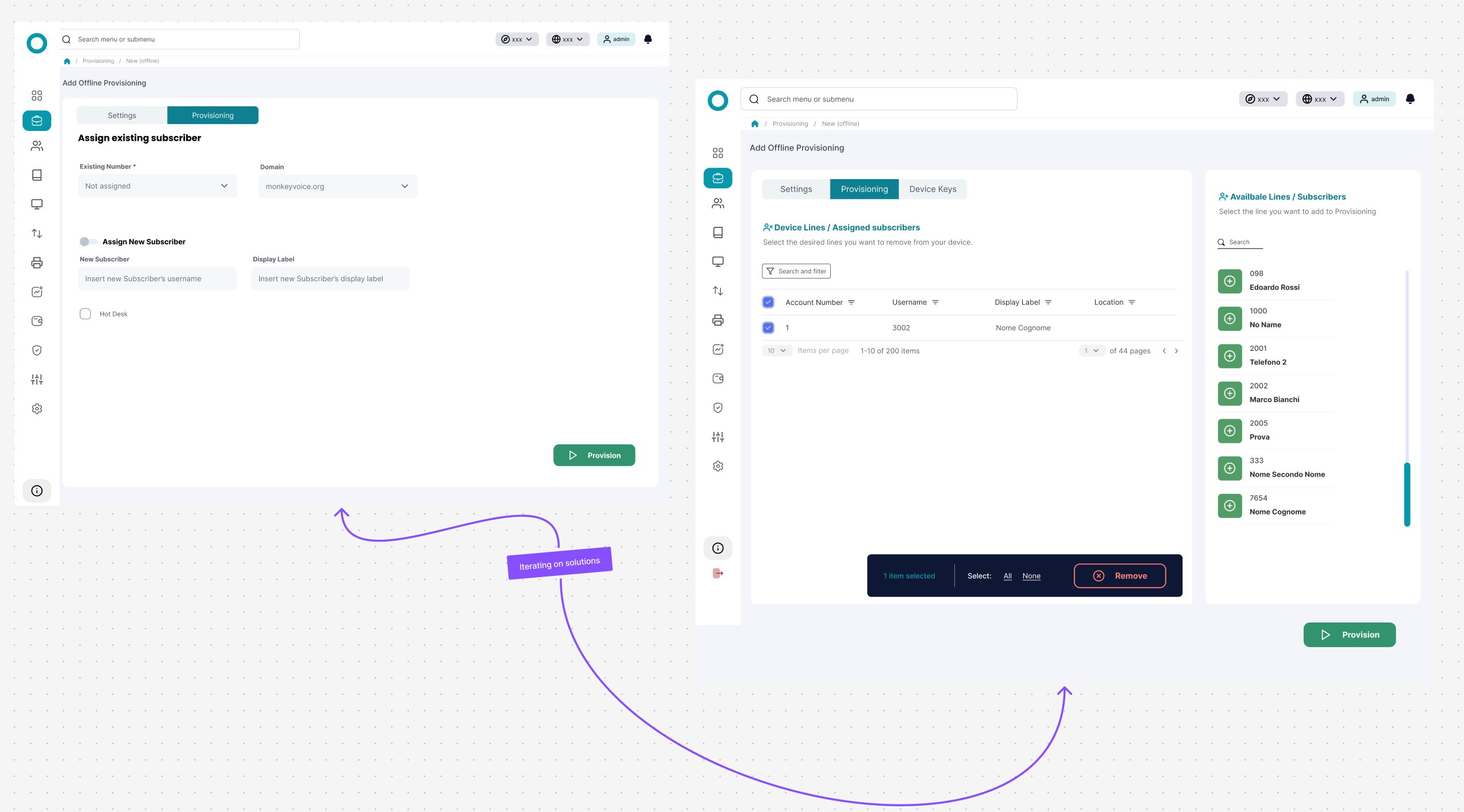Uncheck the row checkbox for username 3002
The width and height of the screenshot is (1464, 812).
pyautogui.click(x=768, y=328)
